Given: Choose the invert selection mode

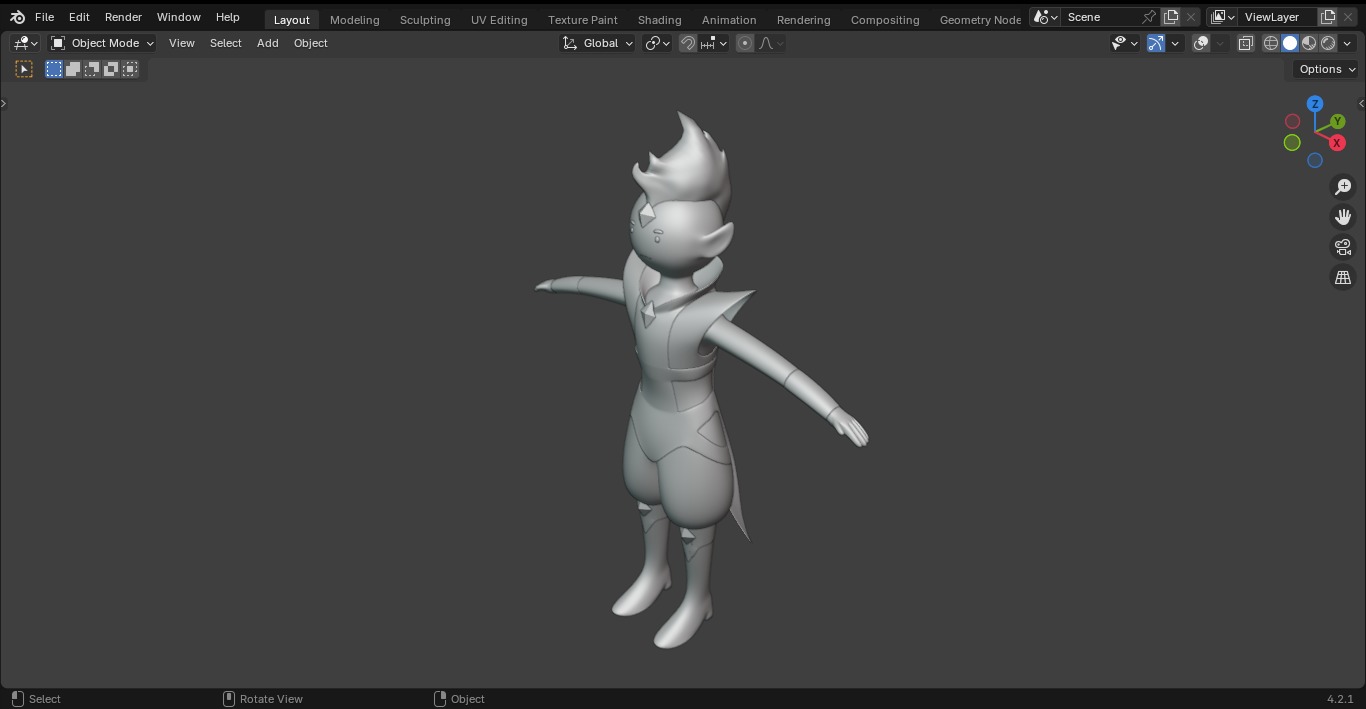Looking at the screenshot, I should click(111, 69).
